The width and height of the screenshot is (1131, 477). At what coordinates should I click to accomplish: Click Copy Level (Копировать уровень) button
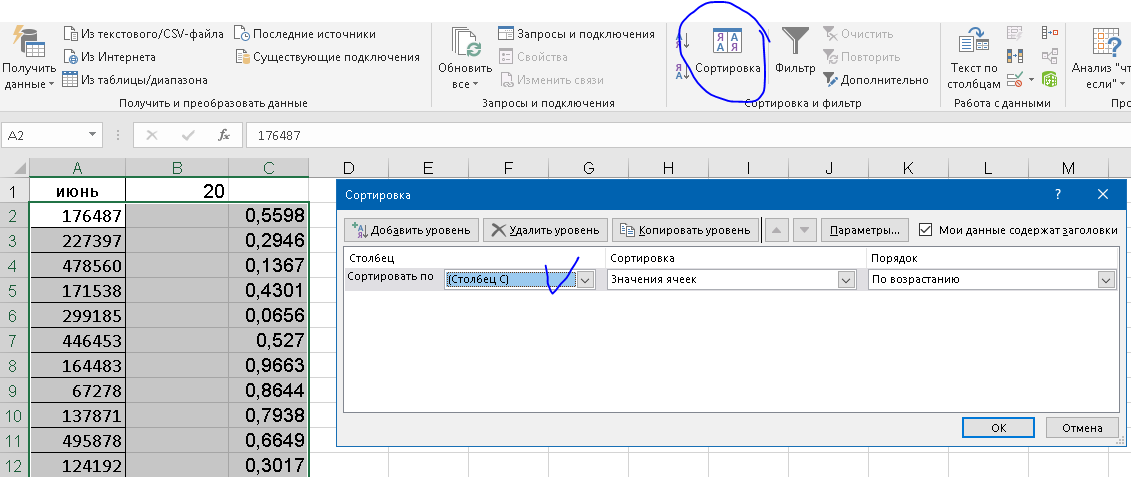686,230
